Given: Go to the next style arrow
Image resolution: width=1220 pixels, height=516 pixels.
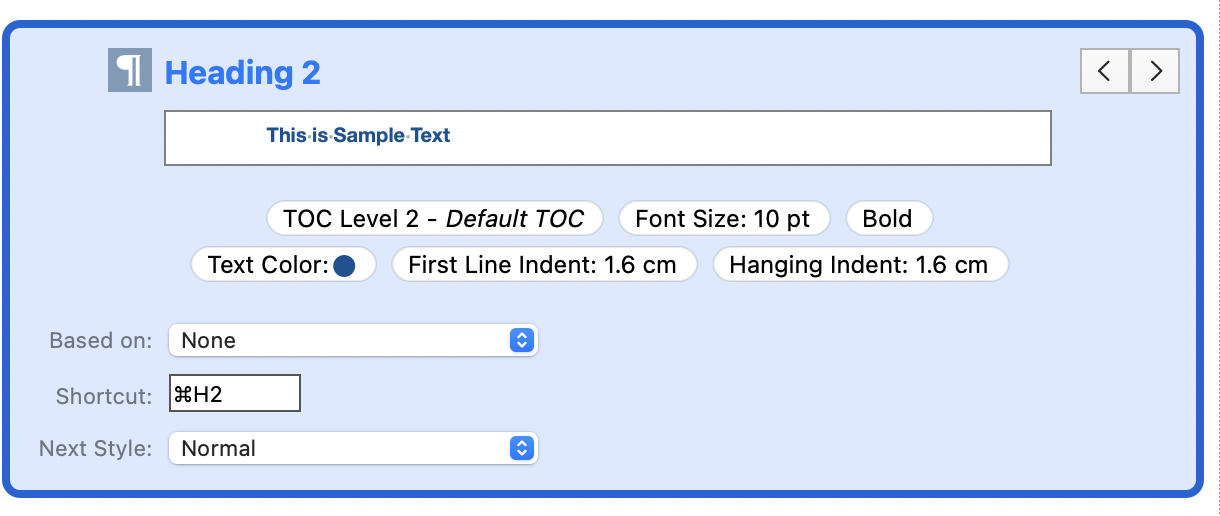Looking at the screenshot, I should point(1155,71).
